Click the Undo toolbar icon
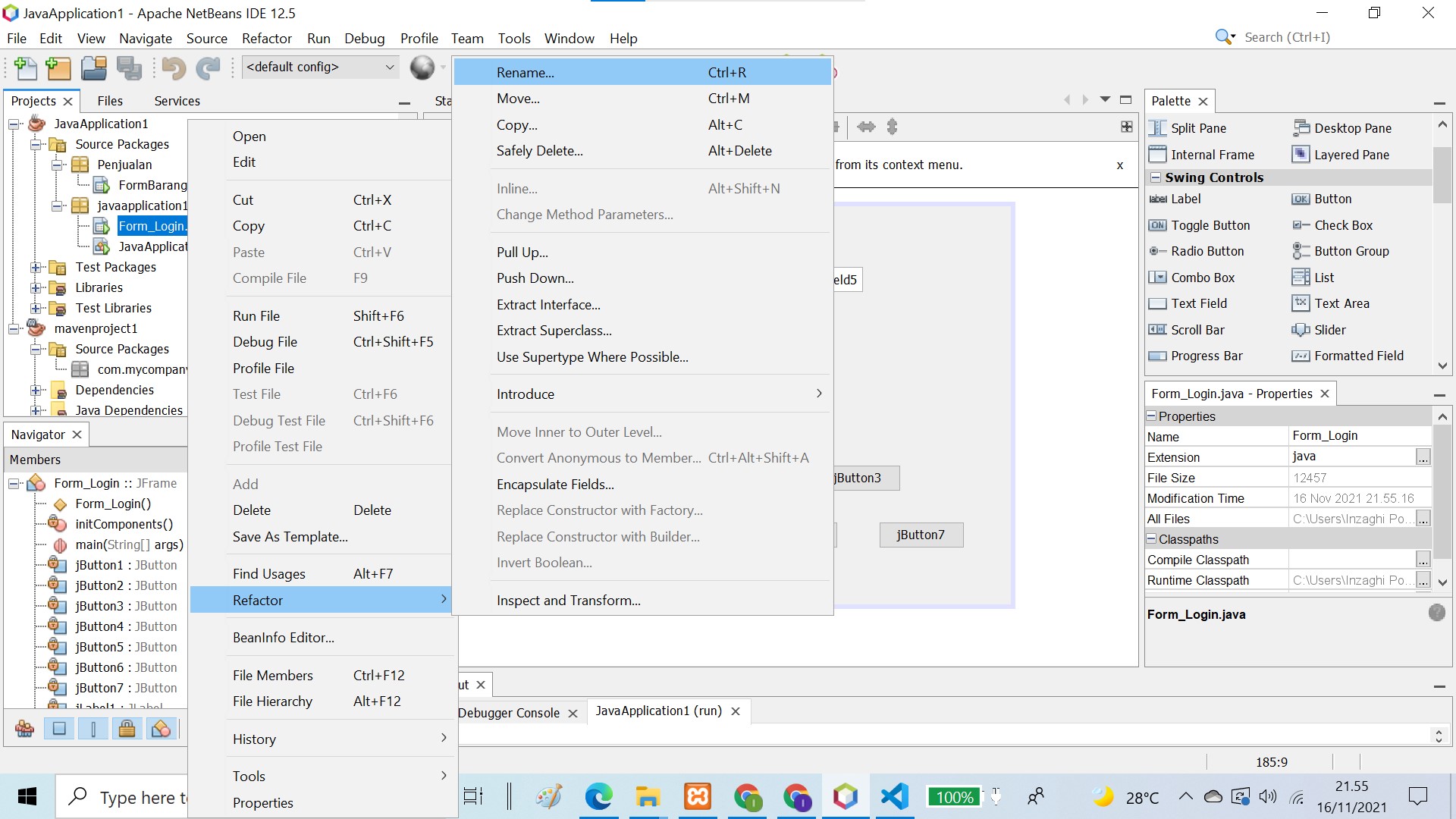This screenshot has width=1456, height=819. click(x=172, y=68)
